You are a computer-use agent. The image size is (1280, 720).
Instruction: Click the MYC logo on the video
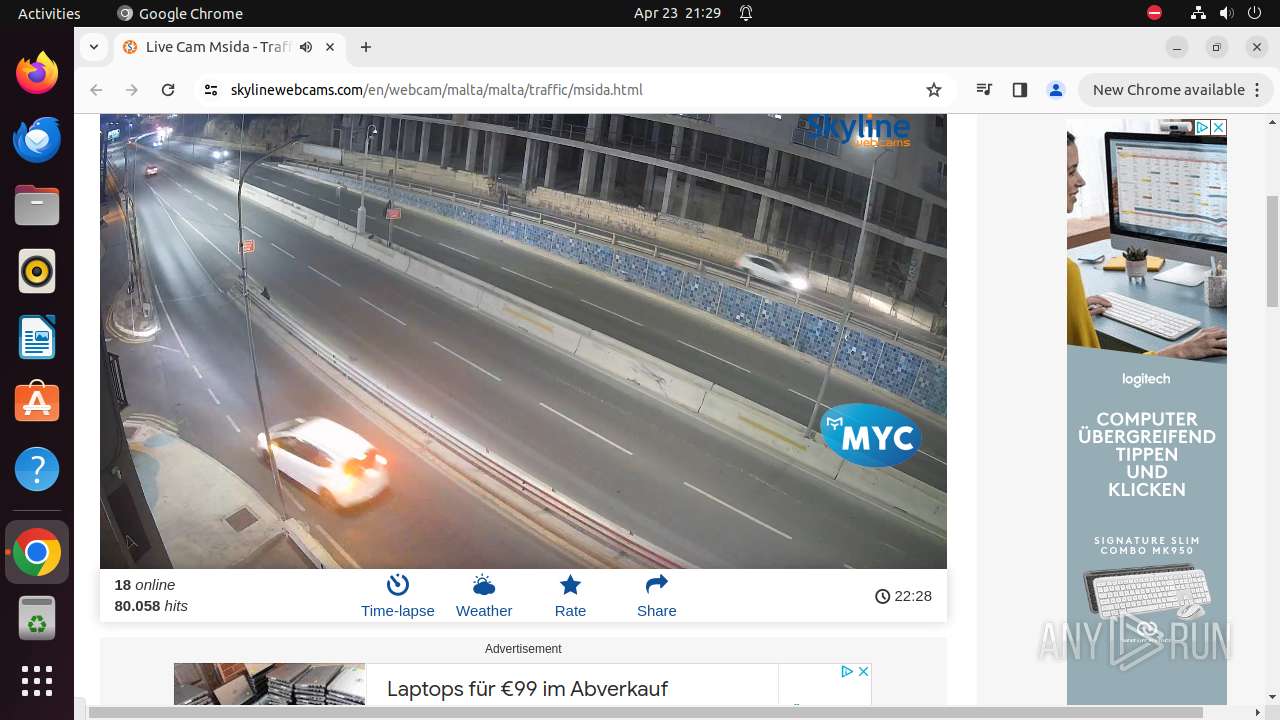pos(871,436)
